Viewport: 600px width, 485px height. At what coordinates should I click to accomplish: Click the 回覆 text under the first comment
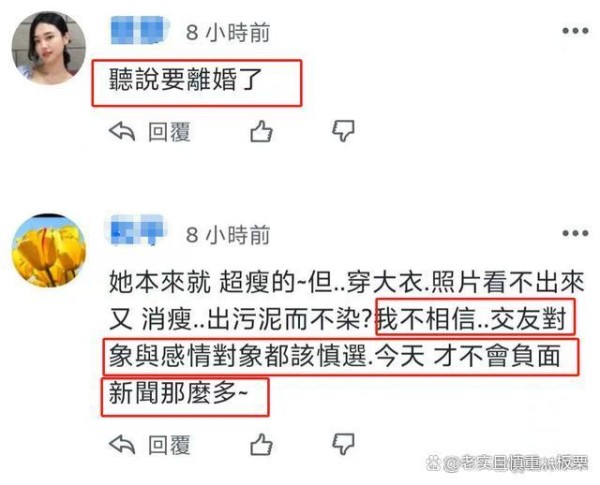(169, 132)
